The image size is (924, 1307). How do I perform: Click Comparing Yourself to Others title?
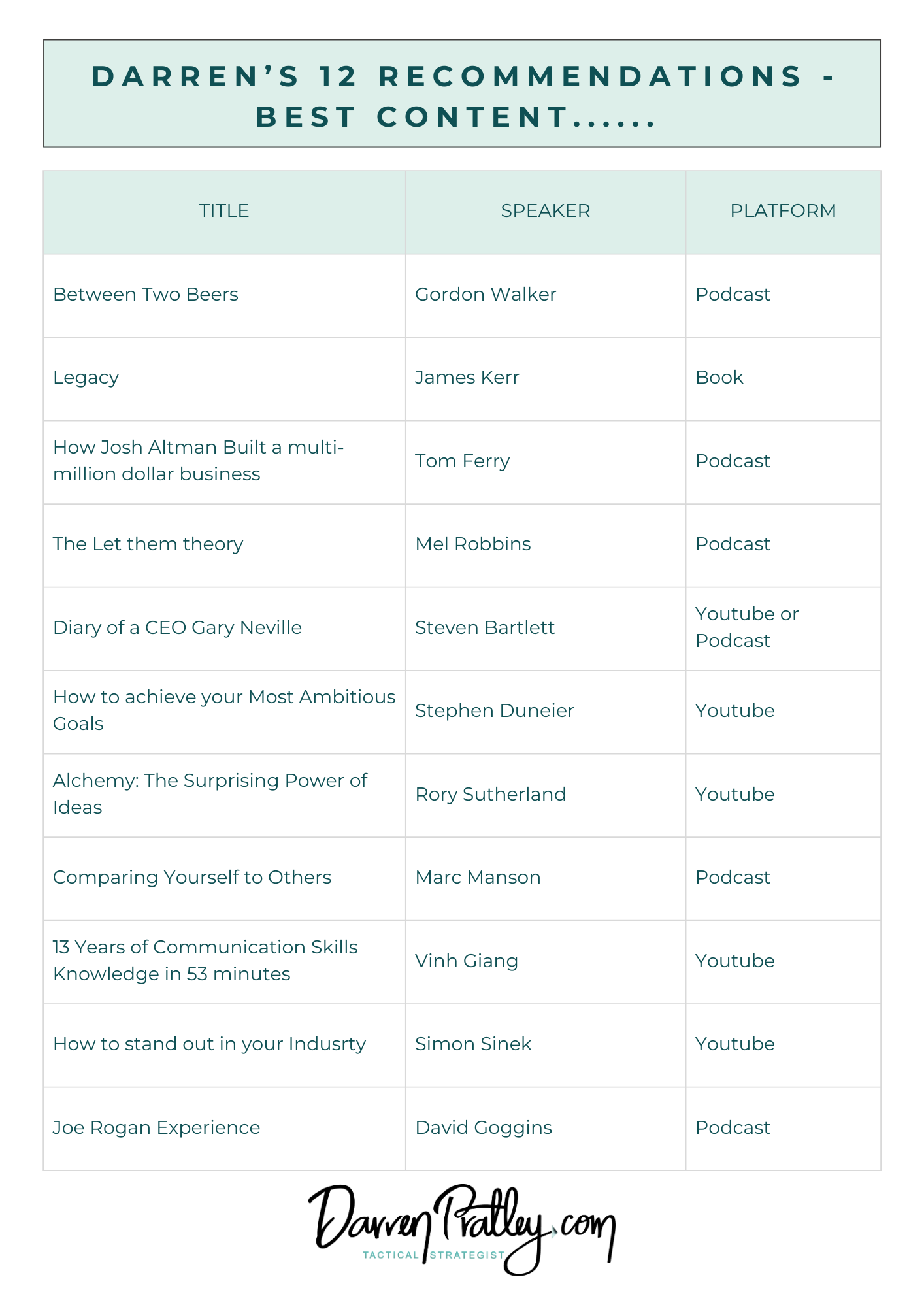click(x=192, y=878)
